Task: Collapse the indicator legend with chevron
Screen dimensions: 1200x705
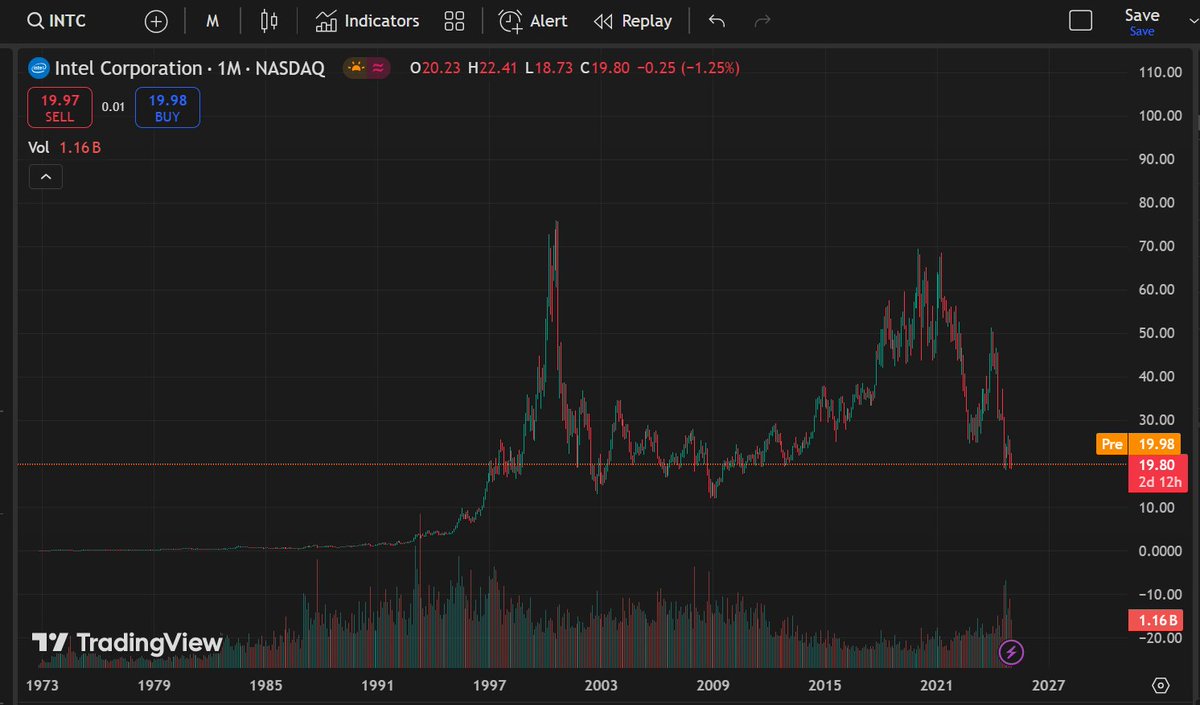Action: (x=46, y=178)
